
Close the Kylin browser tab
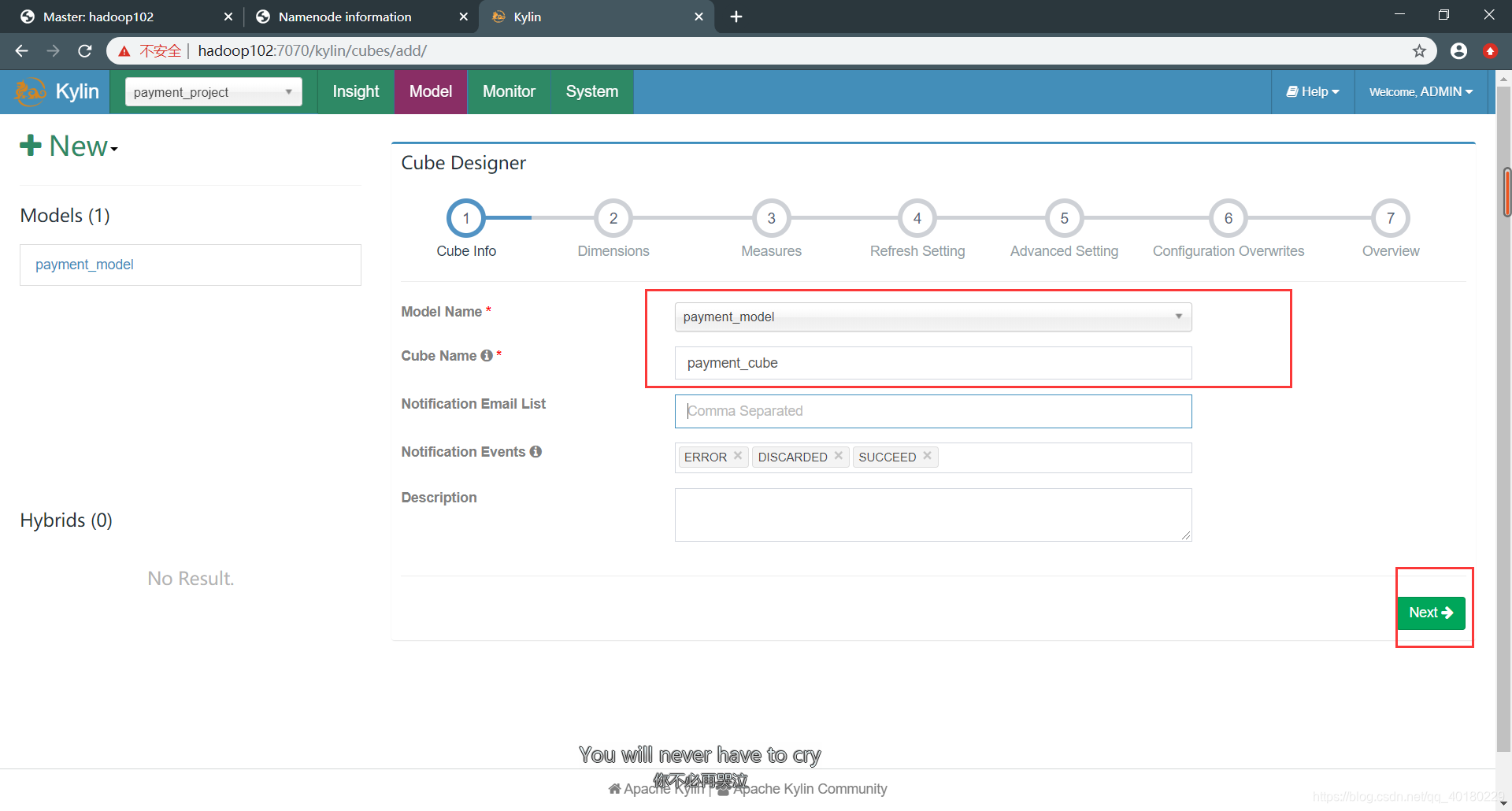699,17
